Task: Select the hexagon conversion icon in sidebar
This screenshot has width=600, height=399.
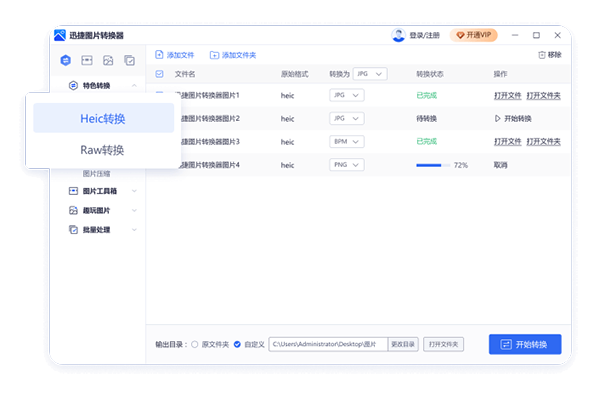Action: coord(65,60)
